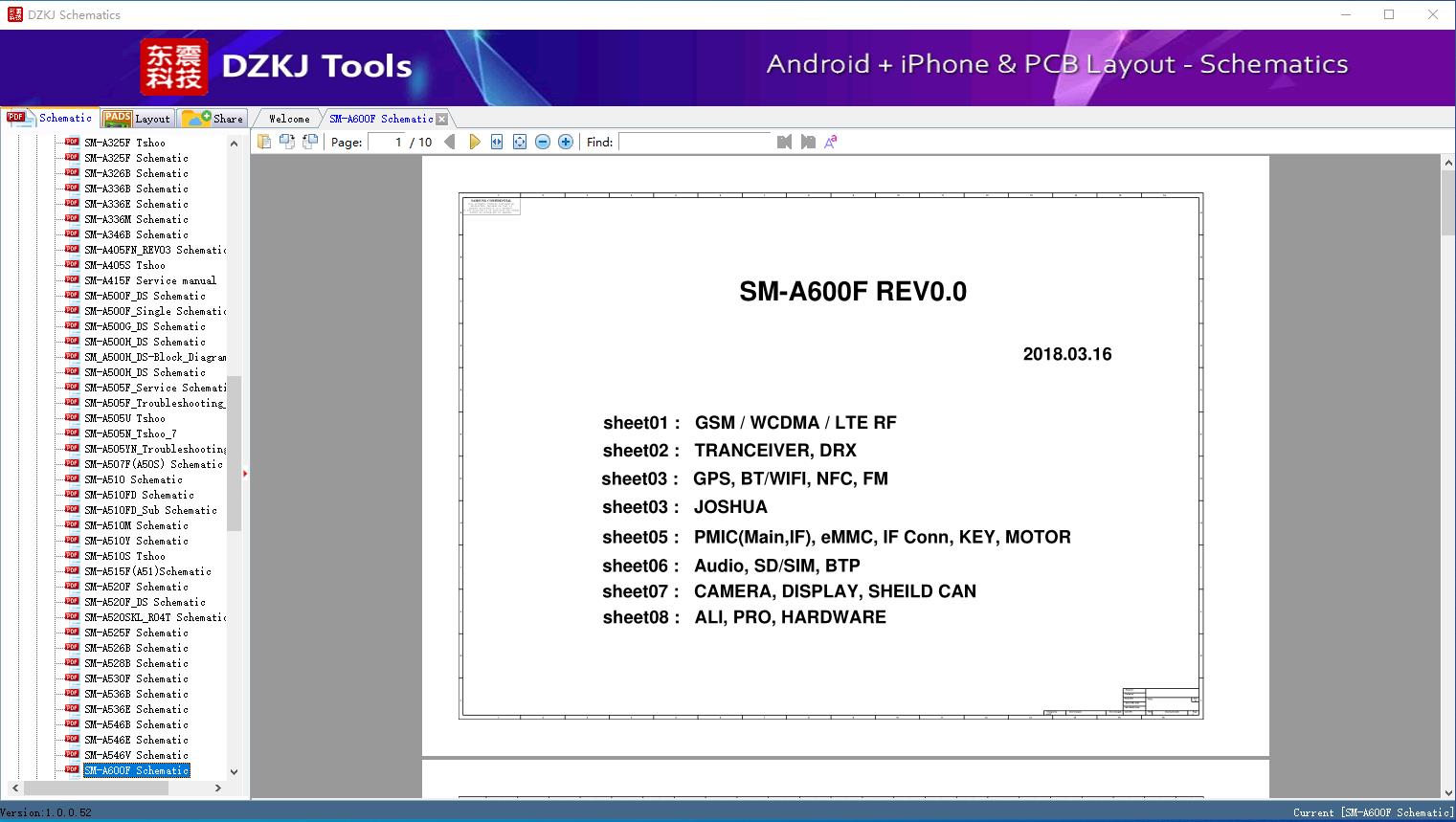This screenshot has width=1456, height=822.
Task: Click the sheet05 PMIC line in the document
Action: pyautogui.click(x=837, y=537)
